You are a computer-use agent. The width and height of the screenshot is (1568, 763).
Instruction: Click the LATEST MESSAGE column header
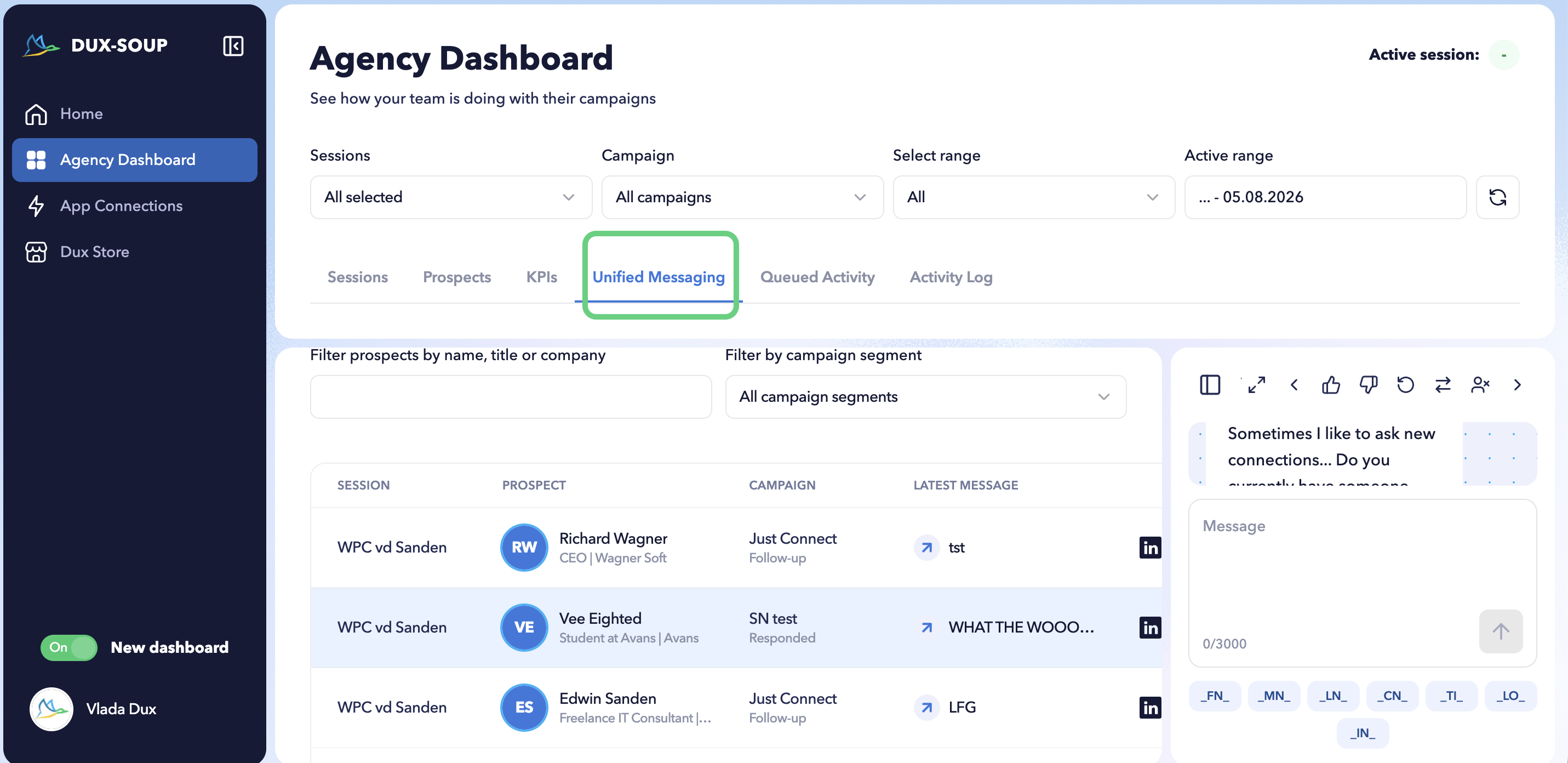(x=965, y=485)
